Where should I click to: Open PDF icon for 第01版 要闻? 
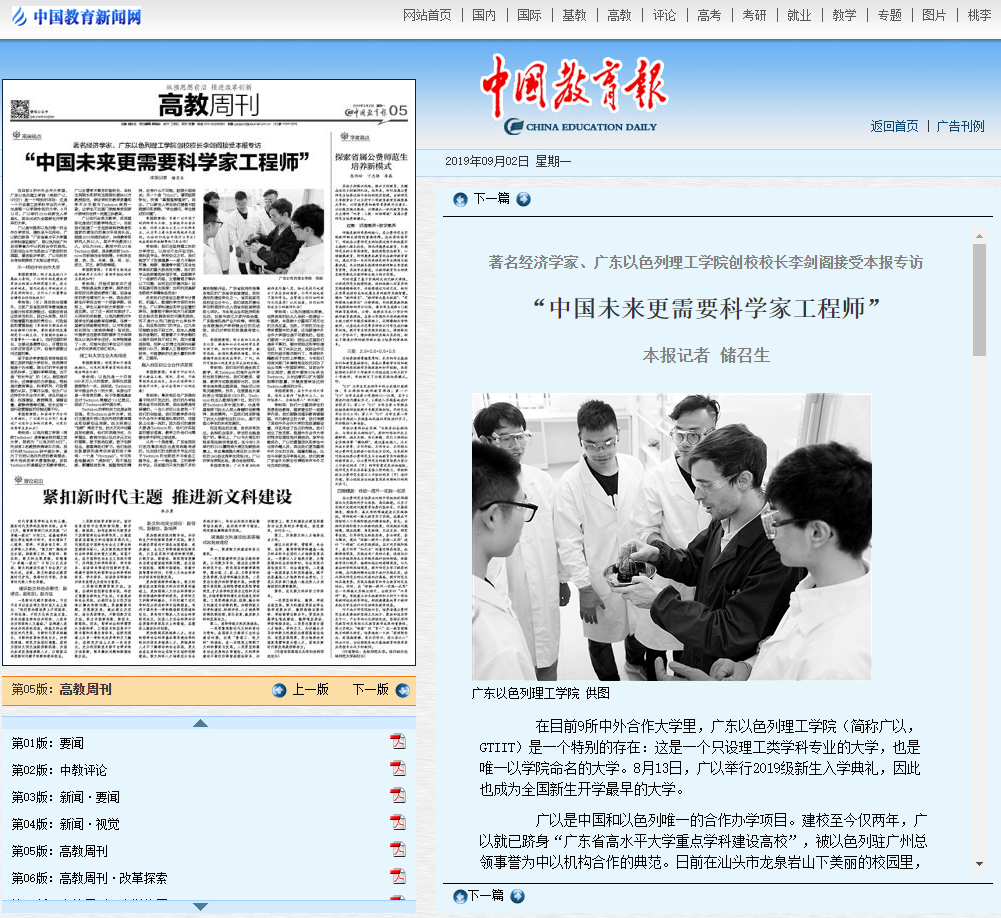click(x=397, y=742)
